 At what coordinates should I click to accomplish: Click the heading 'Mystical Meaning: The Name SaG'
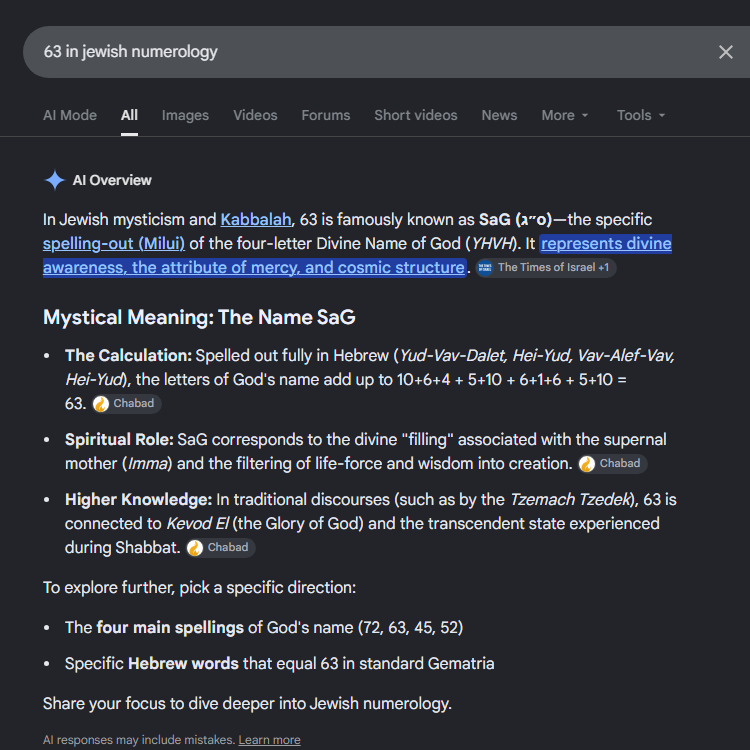[199, 317]
